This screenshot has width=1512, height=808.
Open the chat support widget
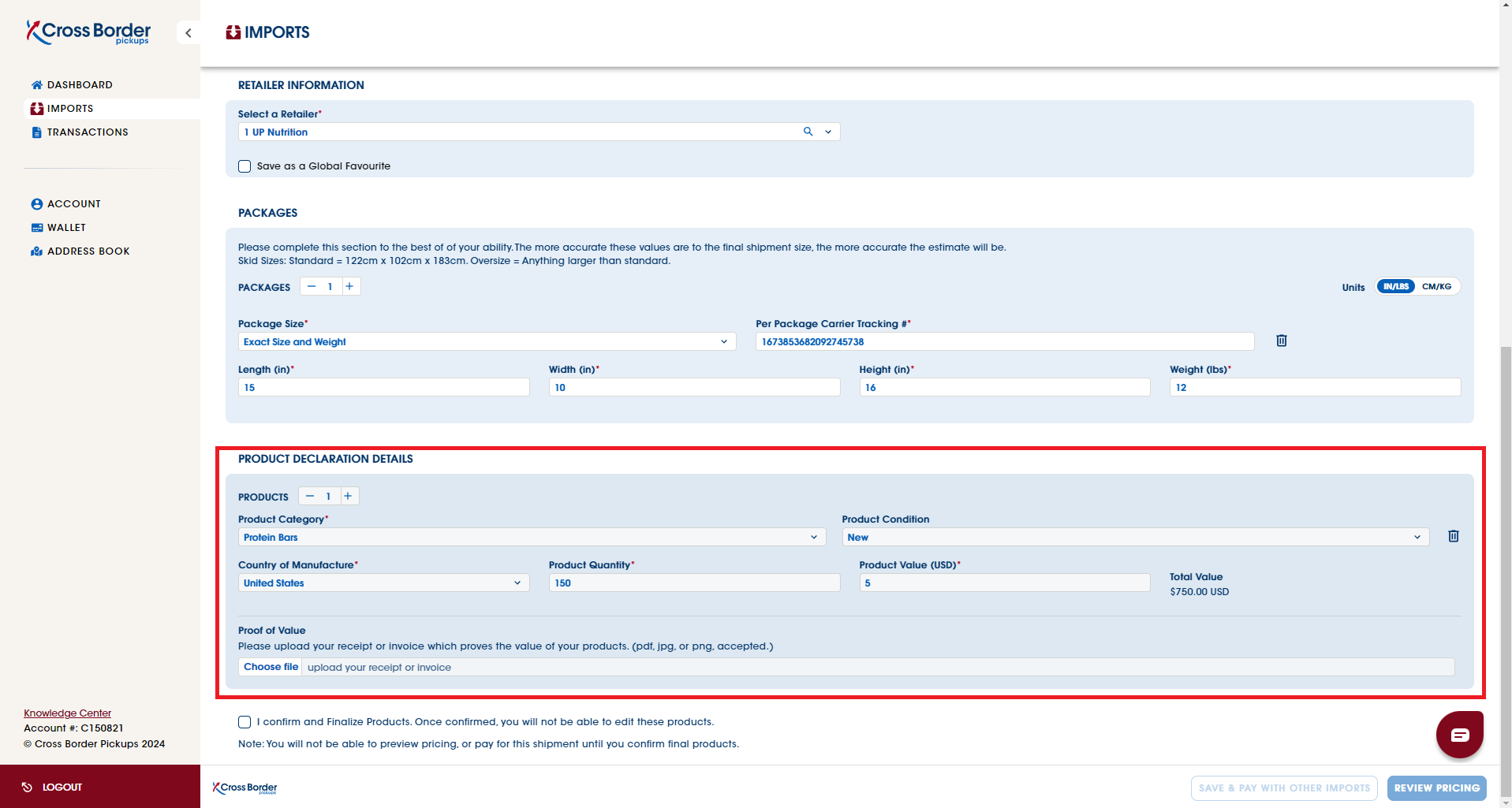1459,735
